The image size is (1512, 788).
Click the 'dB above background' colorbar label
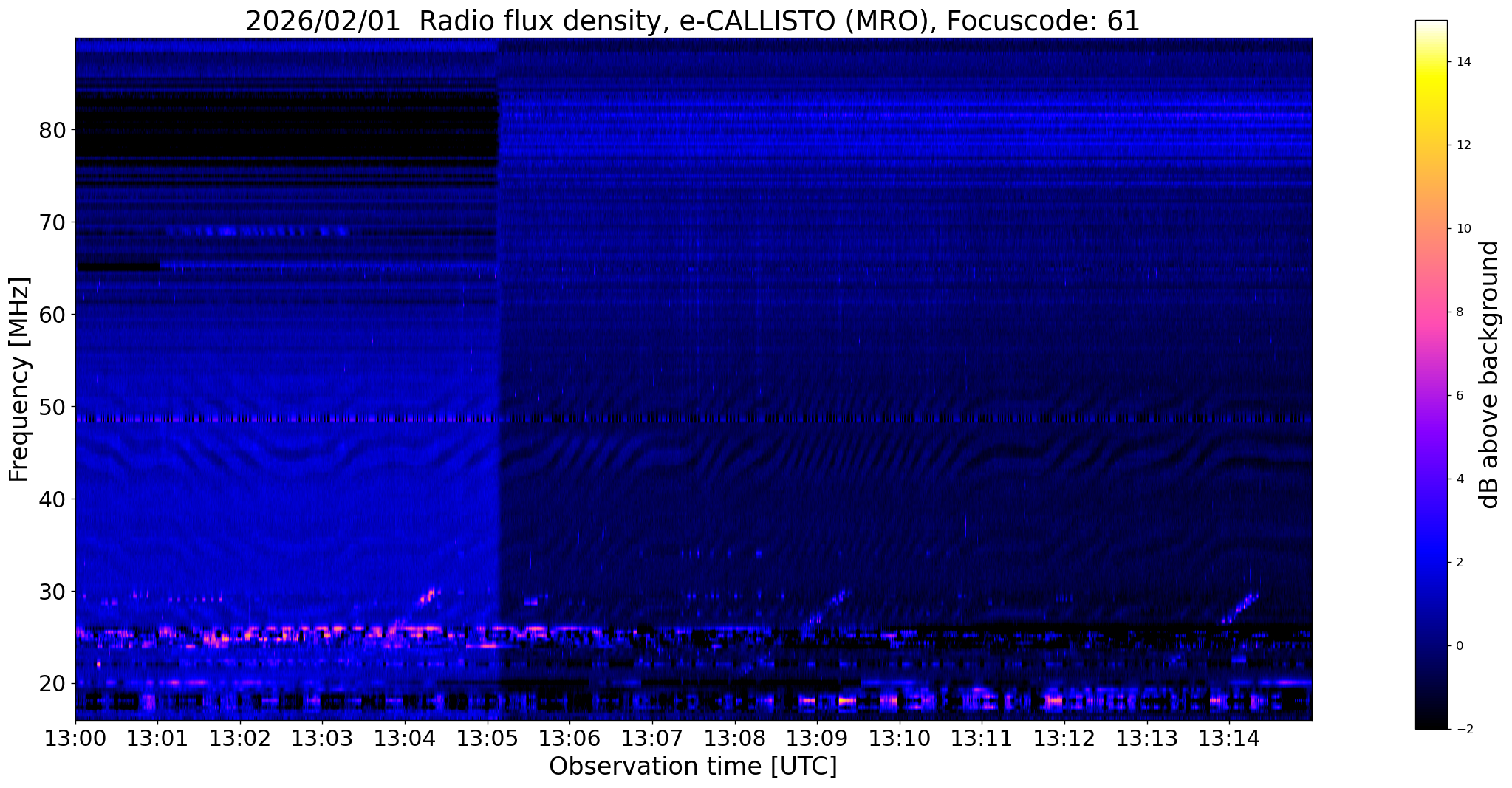pyautogui.click(x=1490, y=374)
